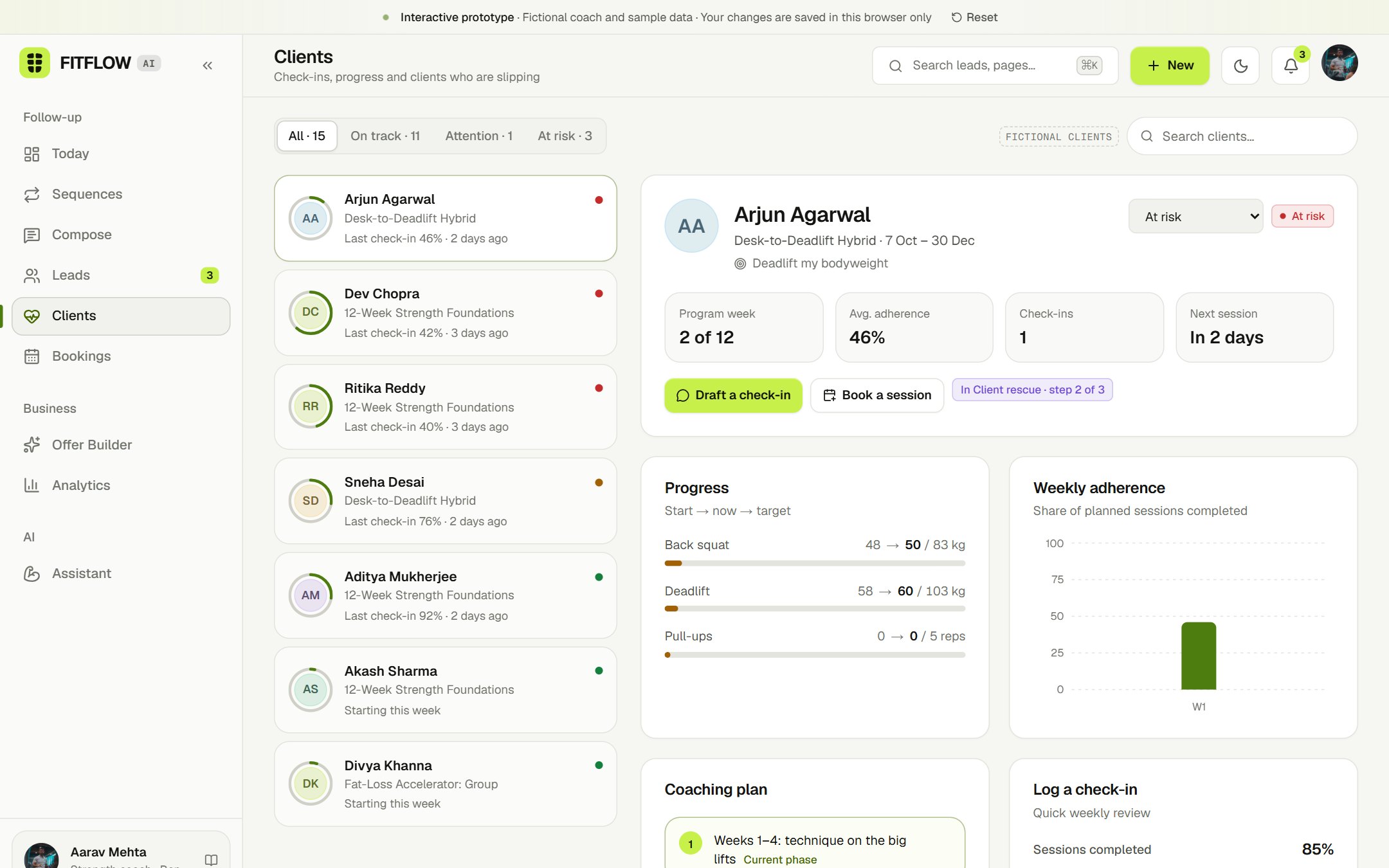Open Bookings calendar page
Image resolution: width=1389 pixels, height=868 pixels.
[x=121, y=356]
